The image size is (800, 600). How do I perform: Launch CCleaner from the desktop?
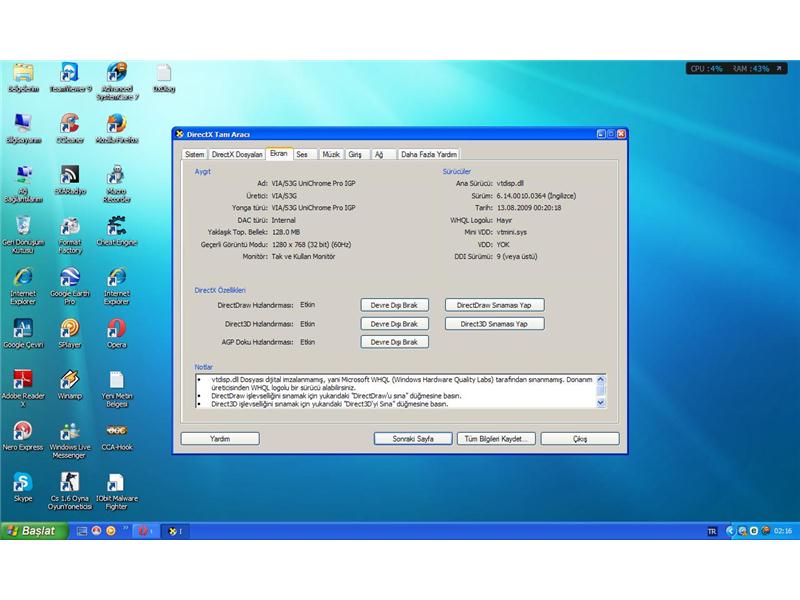[70, 128]
